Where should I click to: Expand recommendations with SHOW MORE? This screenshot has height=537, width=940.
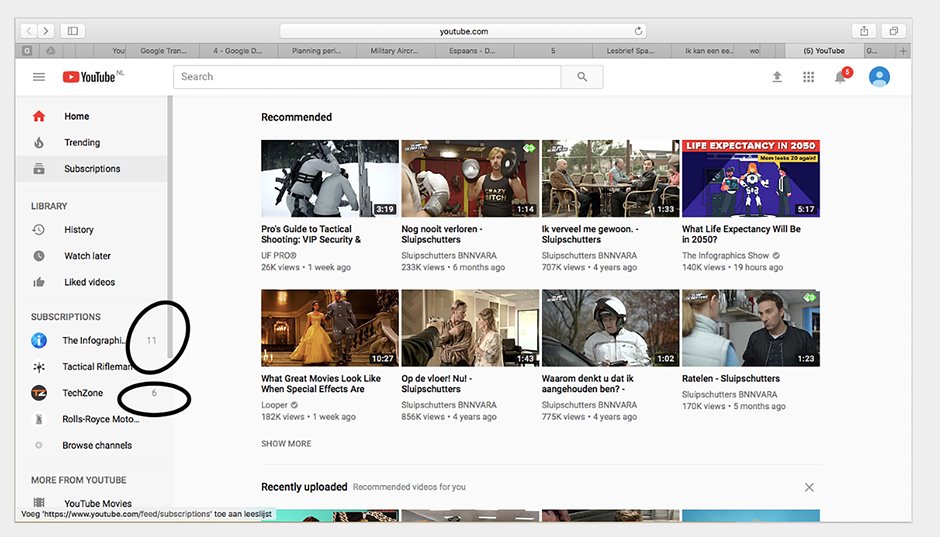[286, 443]
